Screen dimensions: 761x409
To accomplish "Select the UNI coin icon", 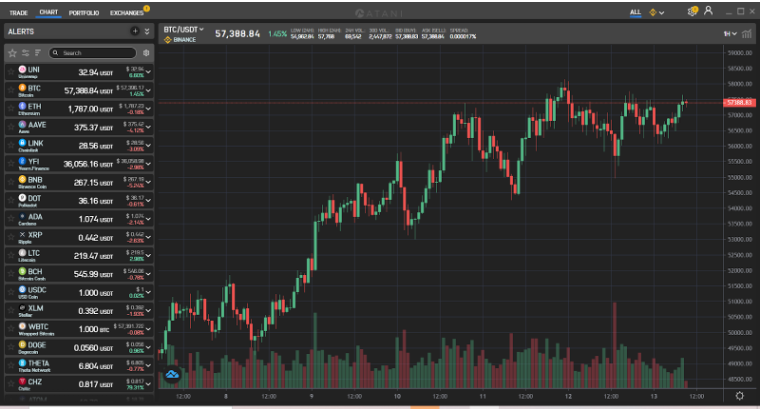I will (22, 69).
